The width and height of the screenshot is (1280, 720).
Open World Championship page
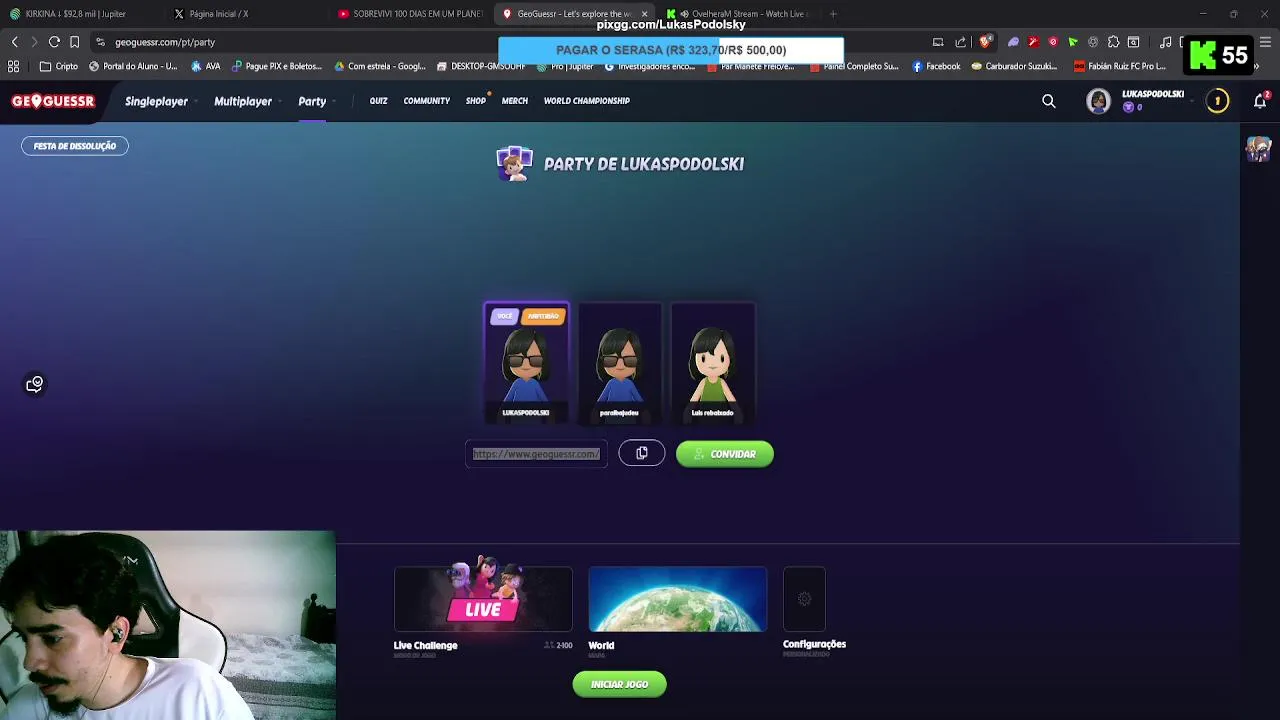click(587, 101)
